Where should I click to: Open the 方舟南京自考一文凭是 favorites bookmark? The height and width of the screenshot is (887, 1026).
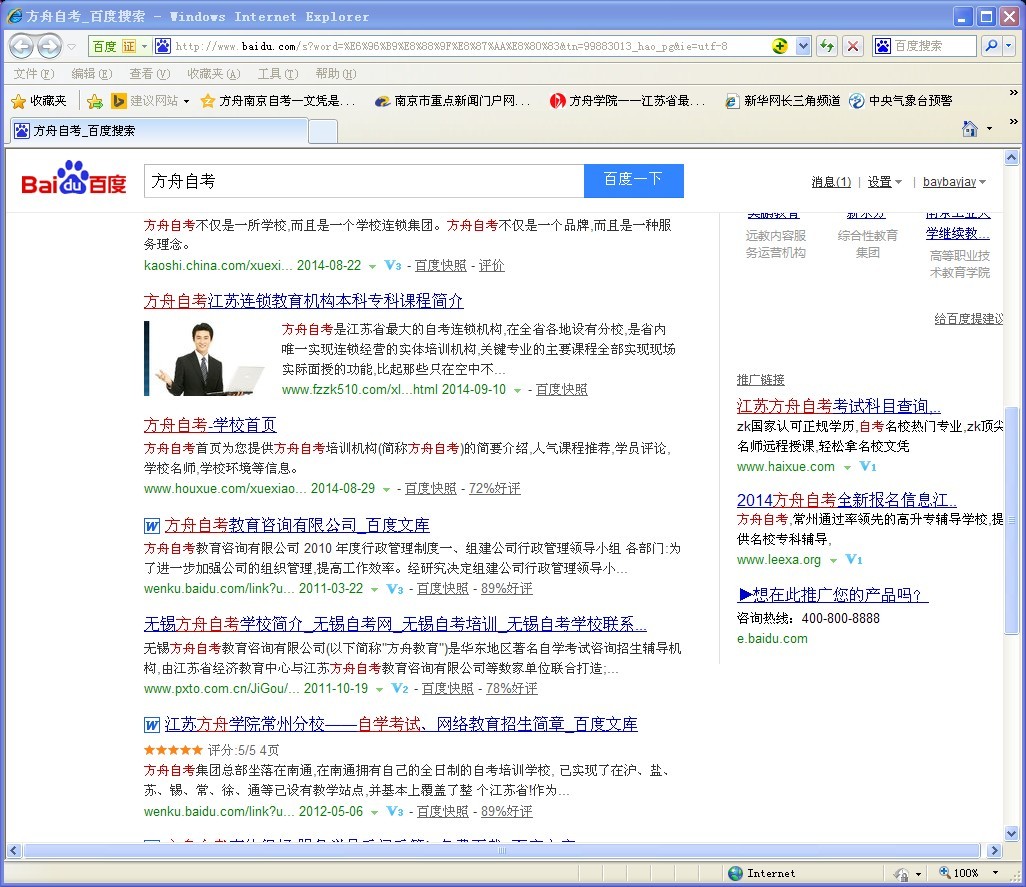point(278,101)
